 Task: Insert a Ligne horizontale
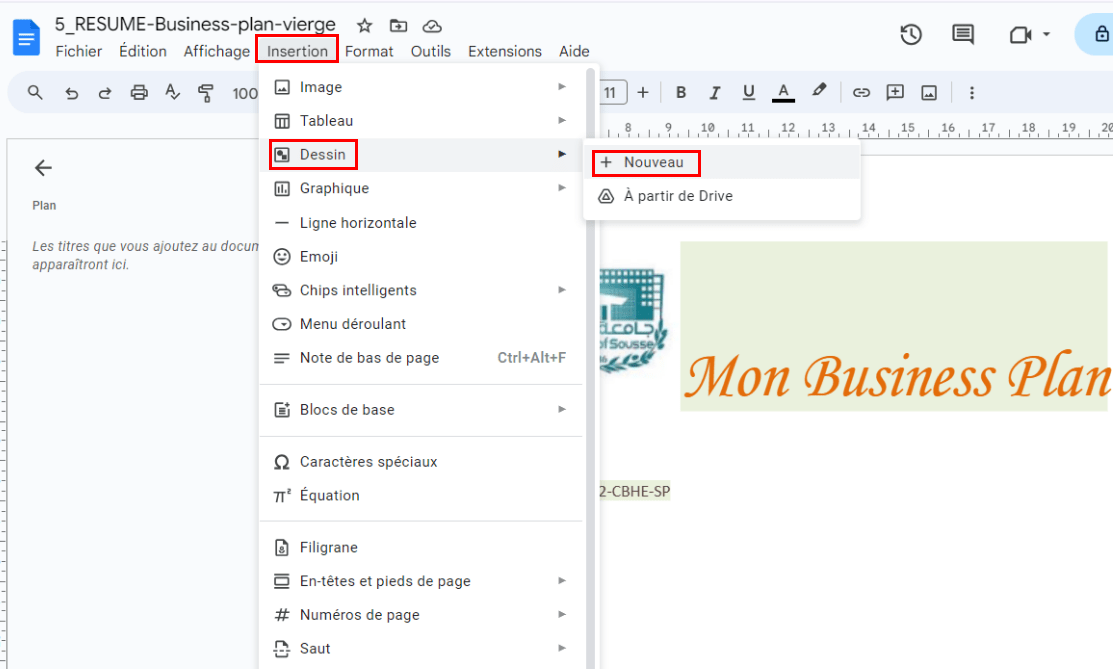(x=422, y=222)
